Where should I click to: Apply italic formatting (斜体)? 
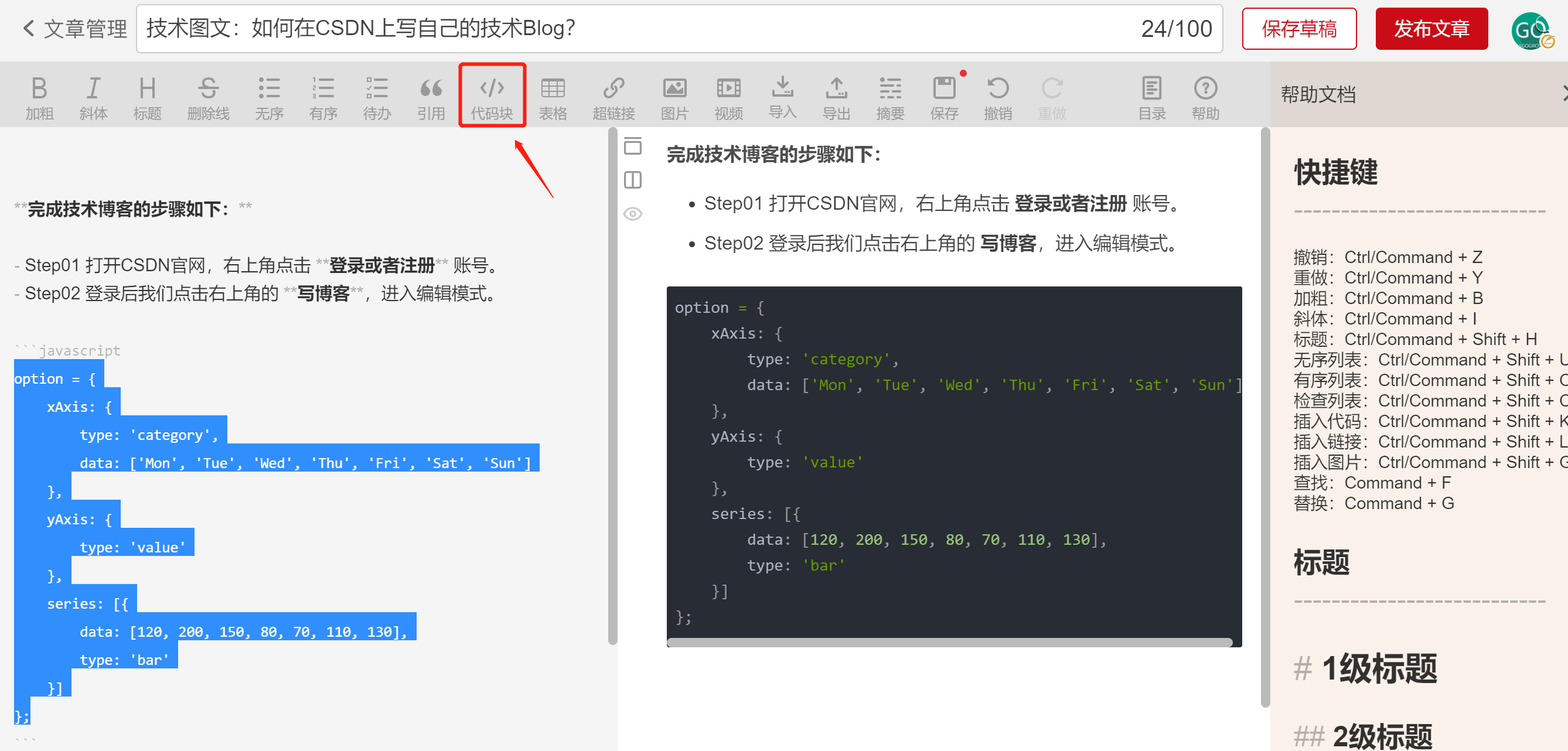click(x=93, y=97)
